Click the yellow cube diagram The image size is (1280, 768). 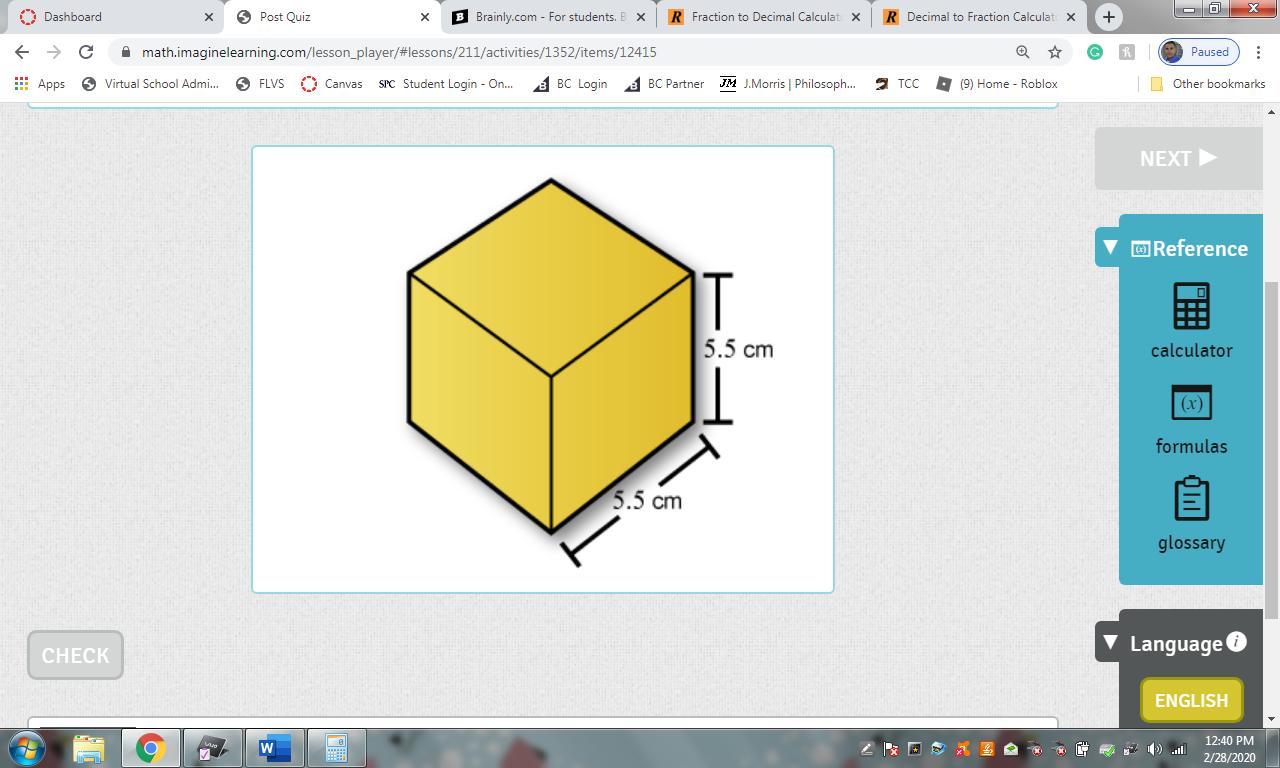click(550, 356)
